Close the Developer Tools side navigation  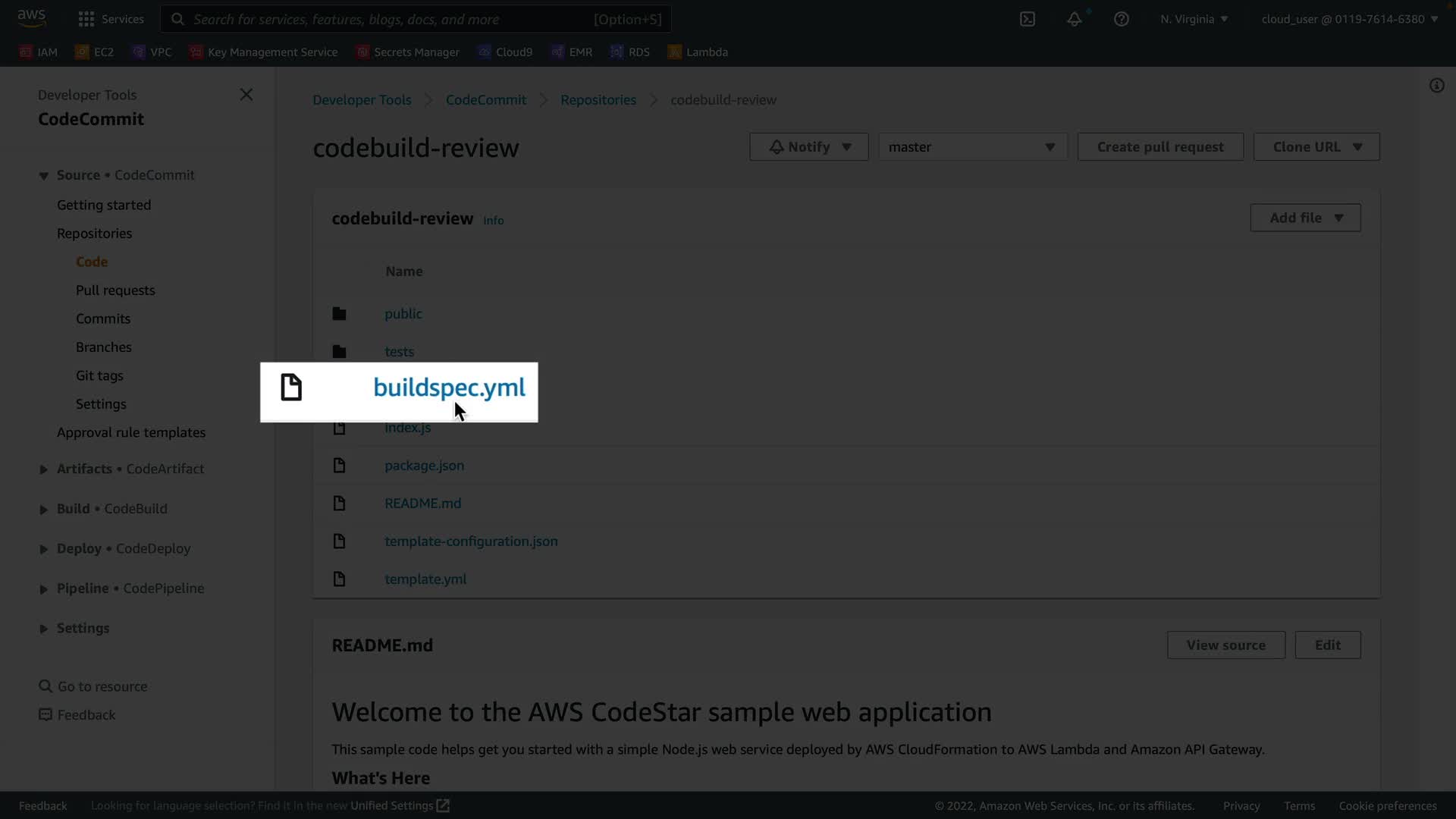point(246,95)
